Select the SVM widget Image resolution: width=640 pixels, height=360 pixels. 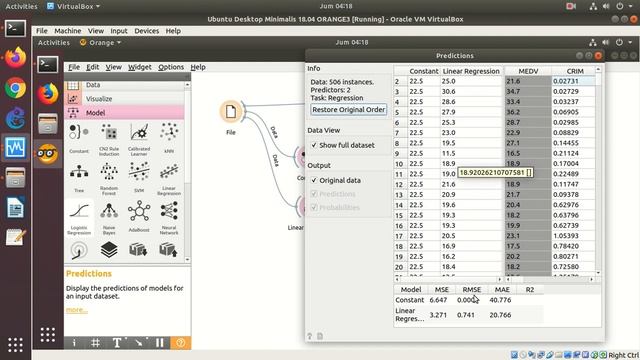pyautogui.click(x=139, y=178)
